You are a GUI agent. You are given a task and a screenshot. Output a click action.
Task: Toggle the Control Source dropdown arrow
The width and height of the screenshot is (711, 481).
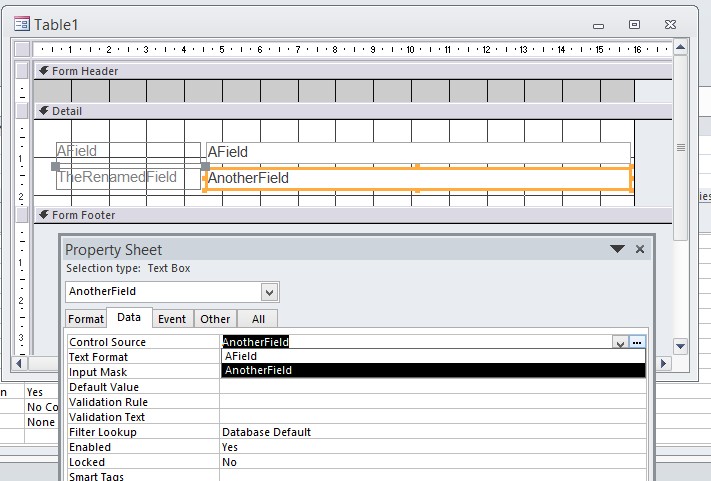click(619, 343)
